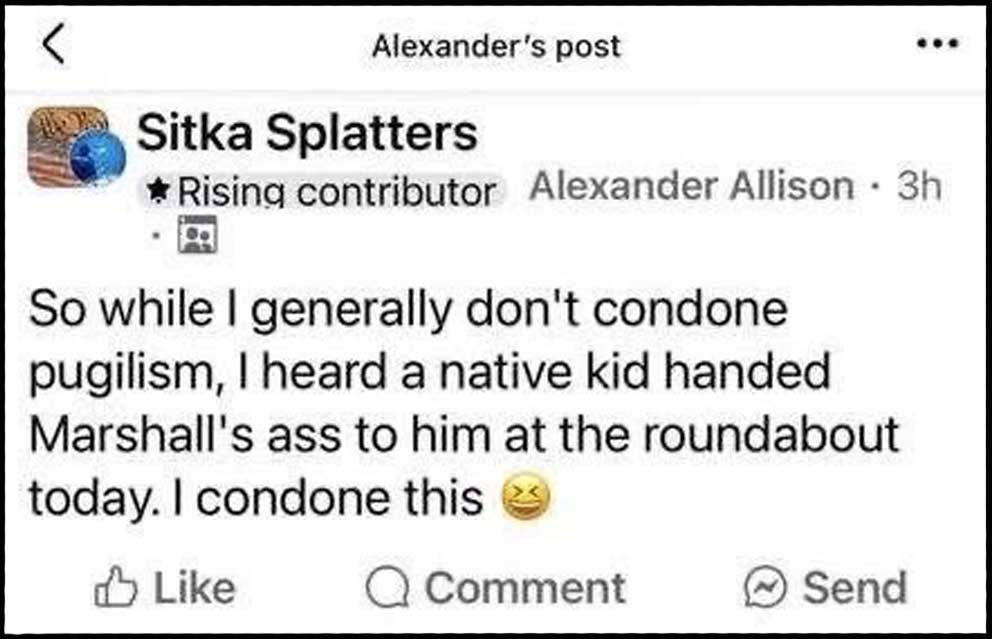Image resolution: width=992 pixels, height=639 pixels.
Task: Click the 3h post timestamp
Action: tap(919, 187)
